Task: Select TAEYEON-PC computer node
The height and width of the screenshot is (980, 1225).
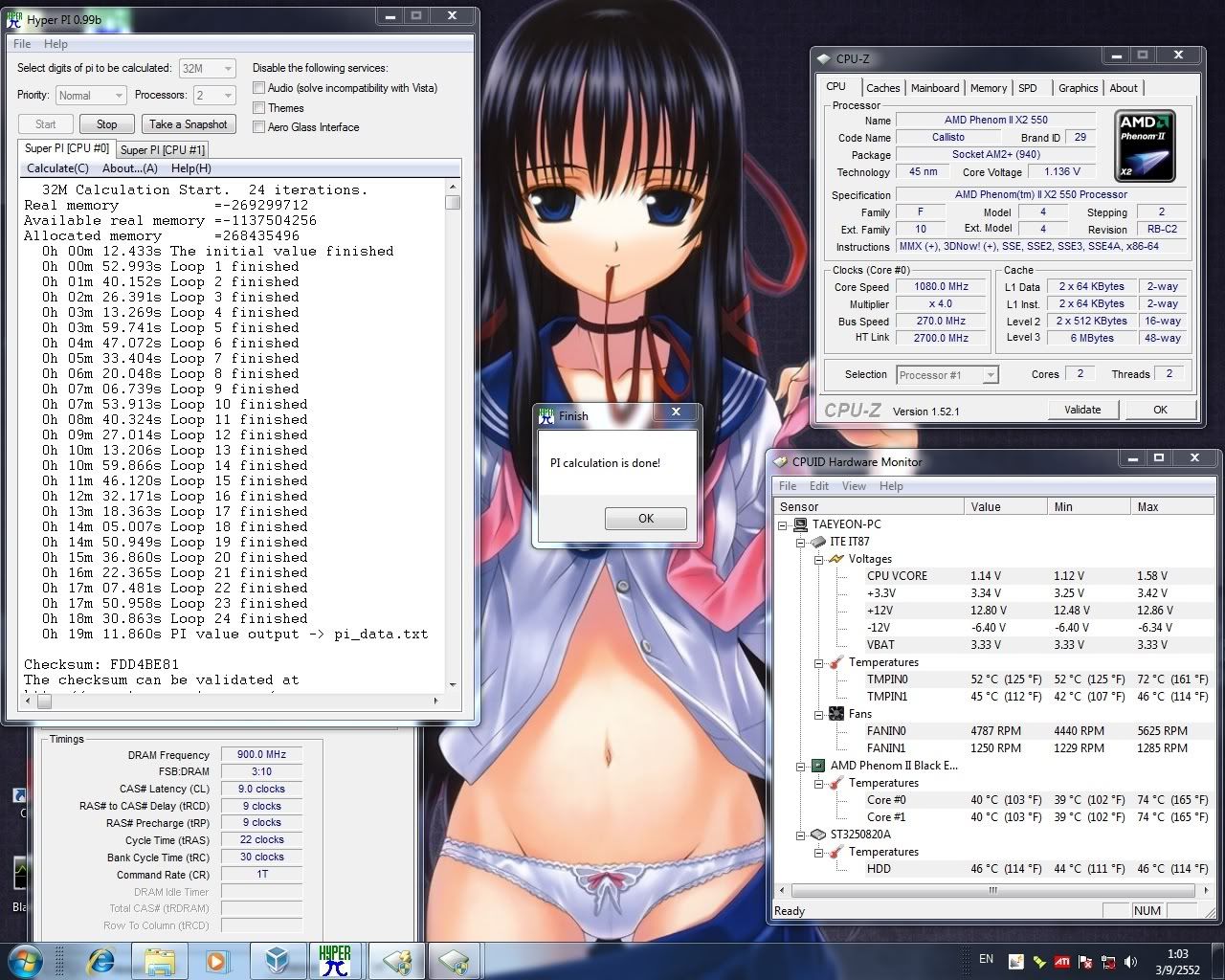Action: point(846,524)
